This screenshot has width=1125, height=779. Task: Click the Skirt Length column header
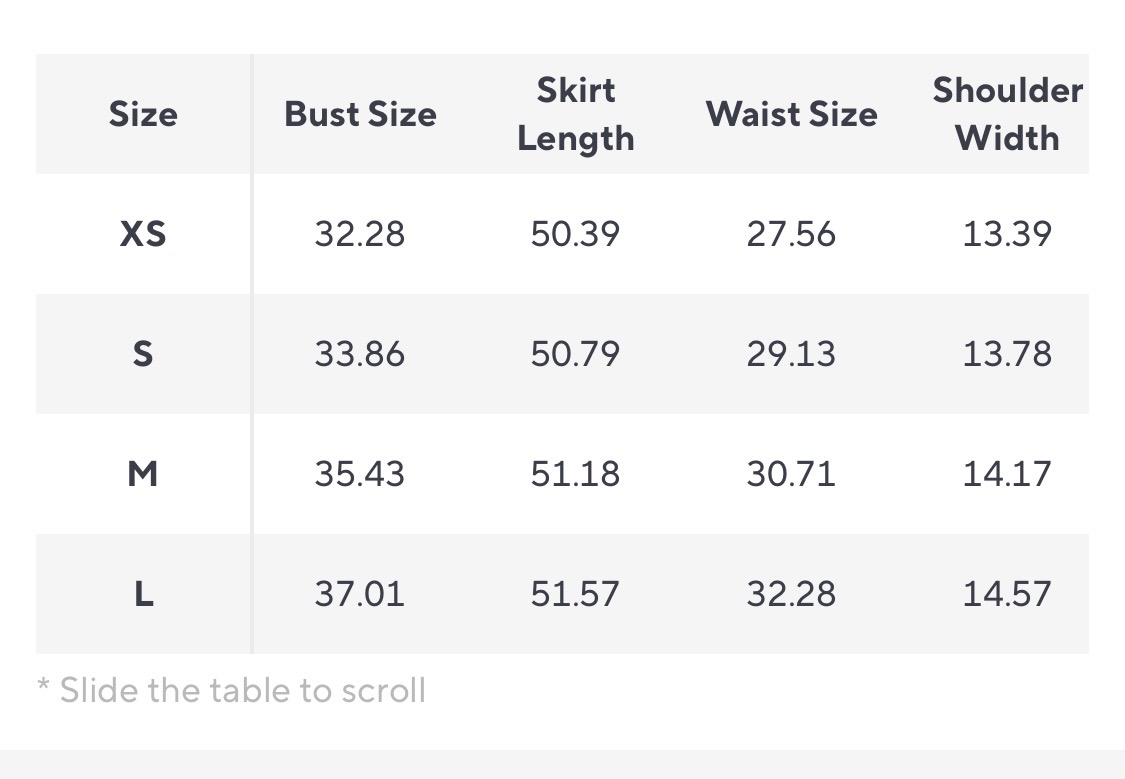[575, 114]
